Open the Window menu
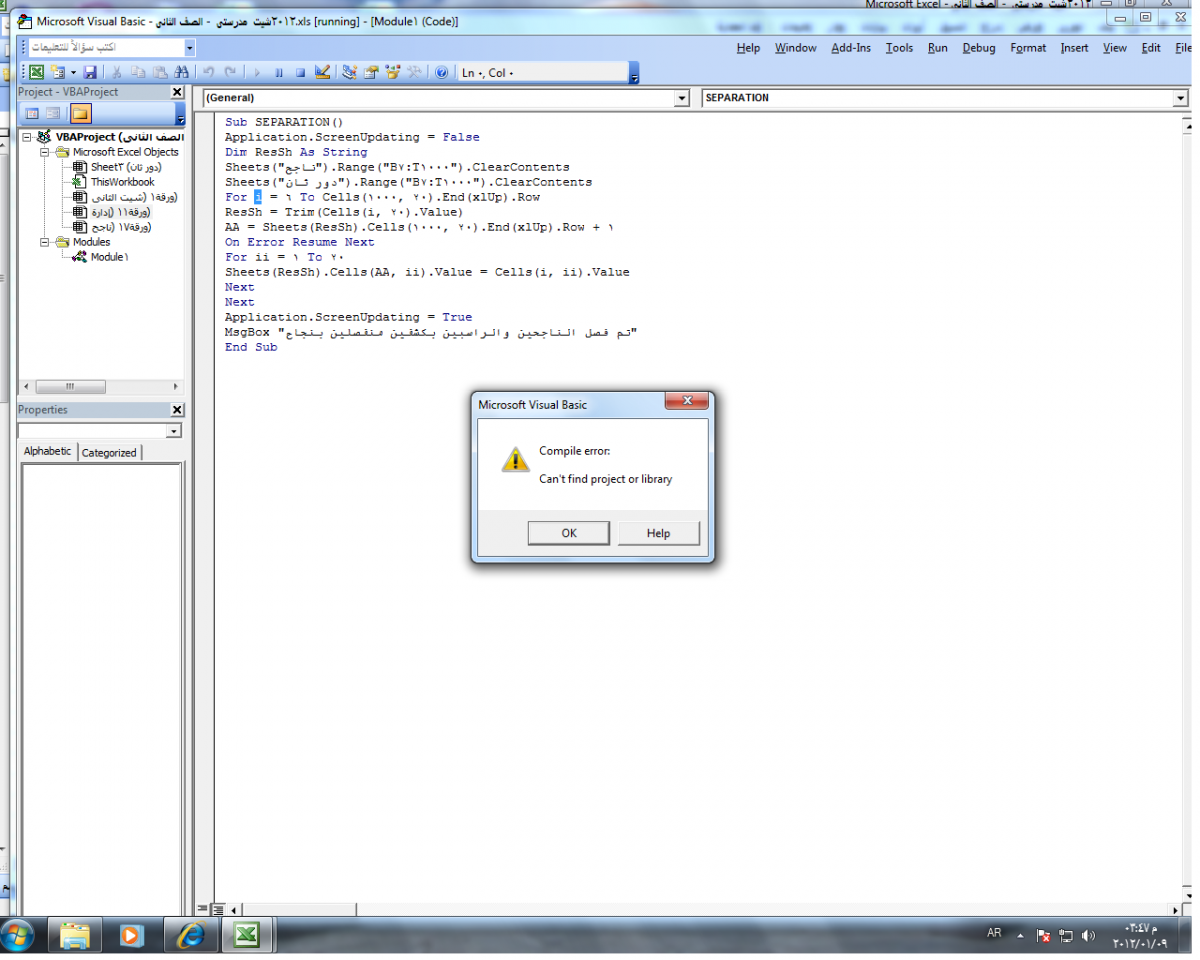This screenshot has width=1200, height=960. coord(796,48)
